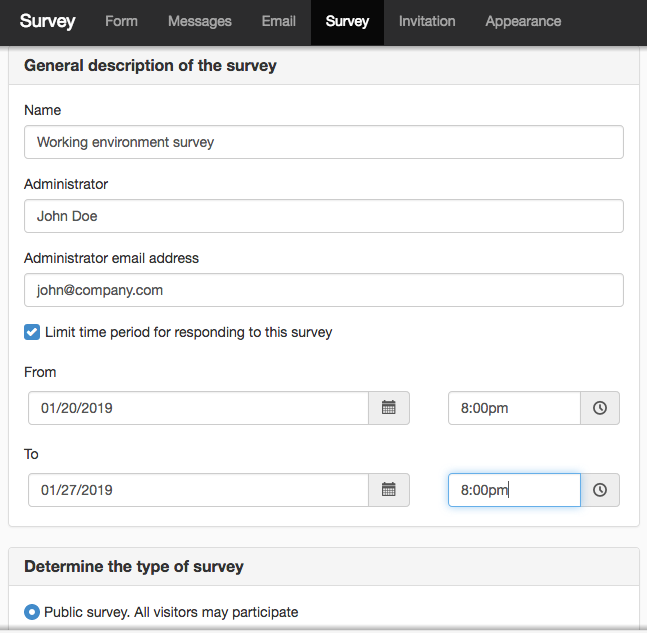The image size is (647, 633).
Task: Click 'Determine the type of survey' heading
Action: 134,566
